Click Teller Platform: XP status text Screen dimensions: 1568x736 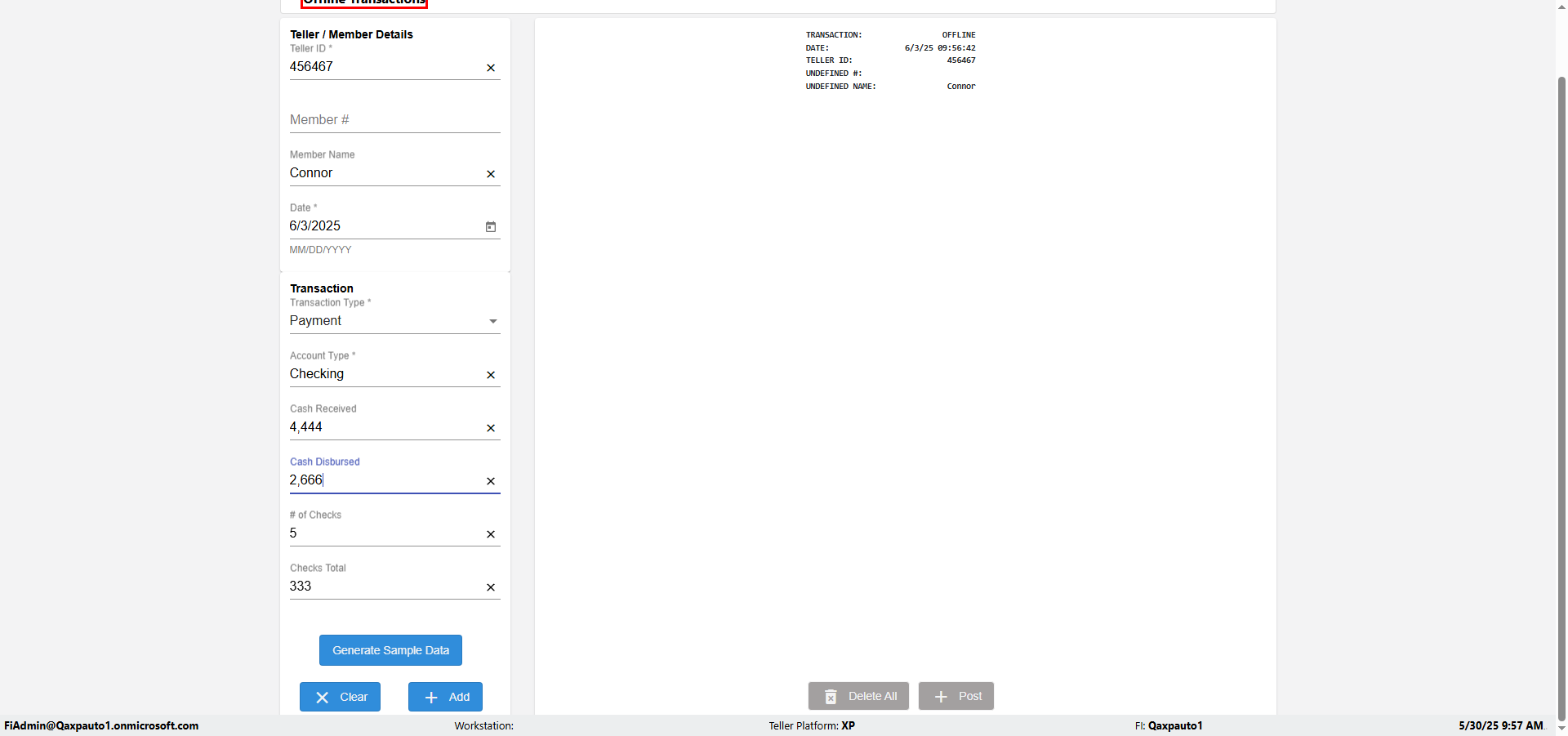[x=812, y=725]
